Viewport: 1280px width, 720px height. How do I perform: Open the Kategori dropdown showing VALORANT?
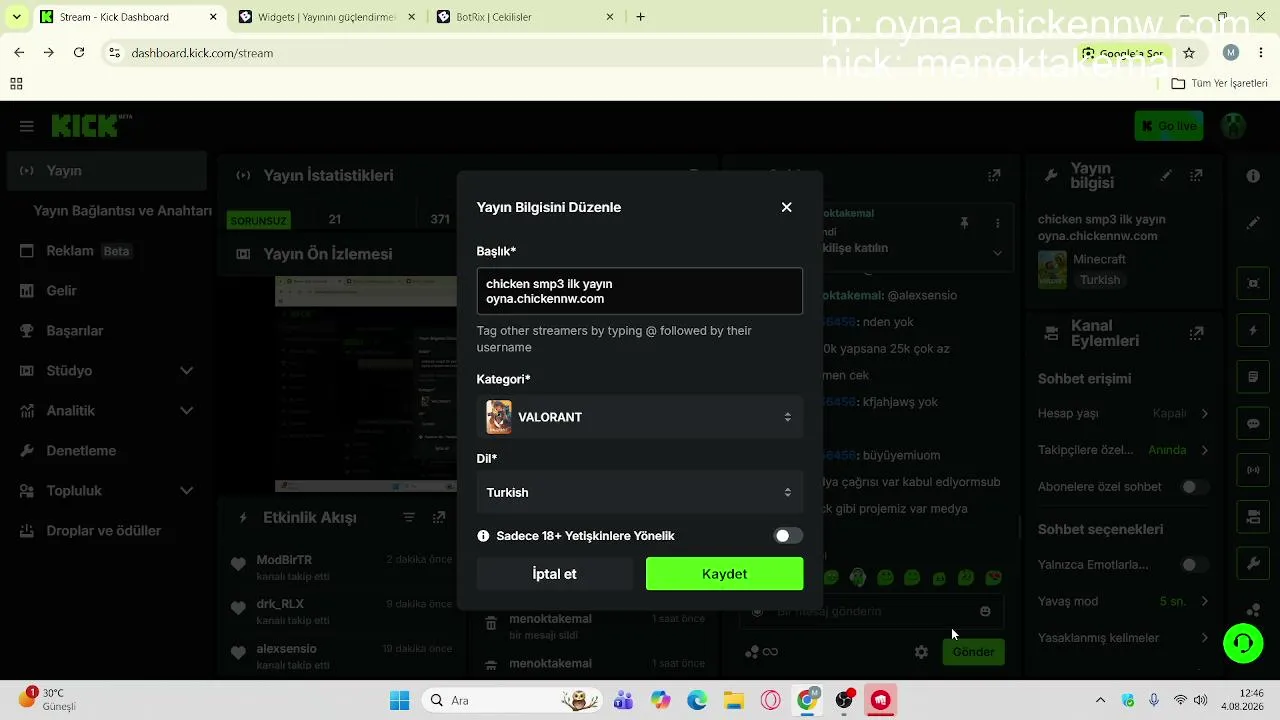point(640,417)
